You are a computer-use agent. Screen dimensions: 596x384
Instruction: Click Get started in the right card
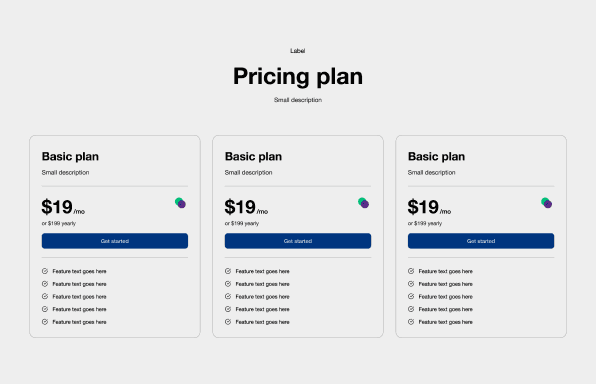point(481,241)
